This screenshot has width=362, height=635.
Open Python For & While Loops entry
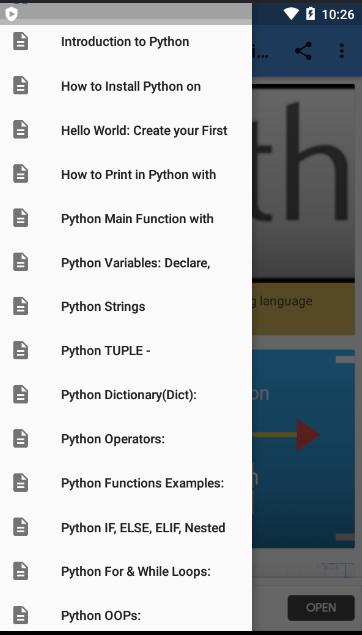[x=126, y=571]
